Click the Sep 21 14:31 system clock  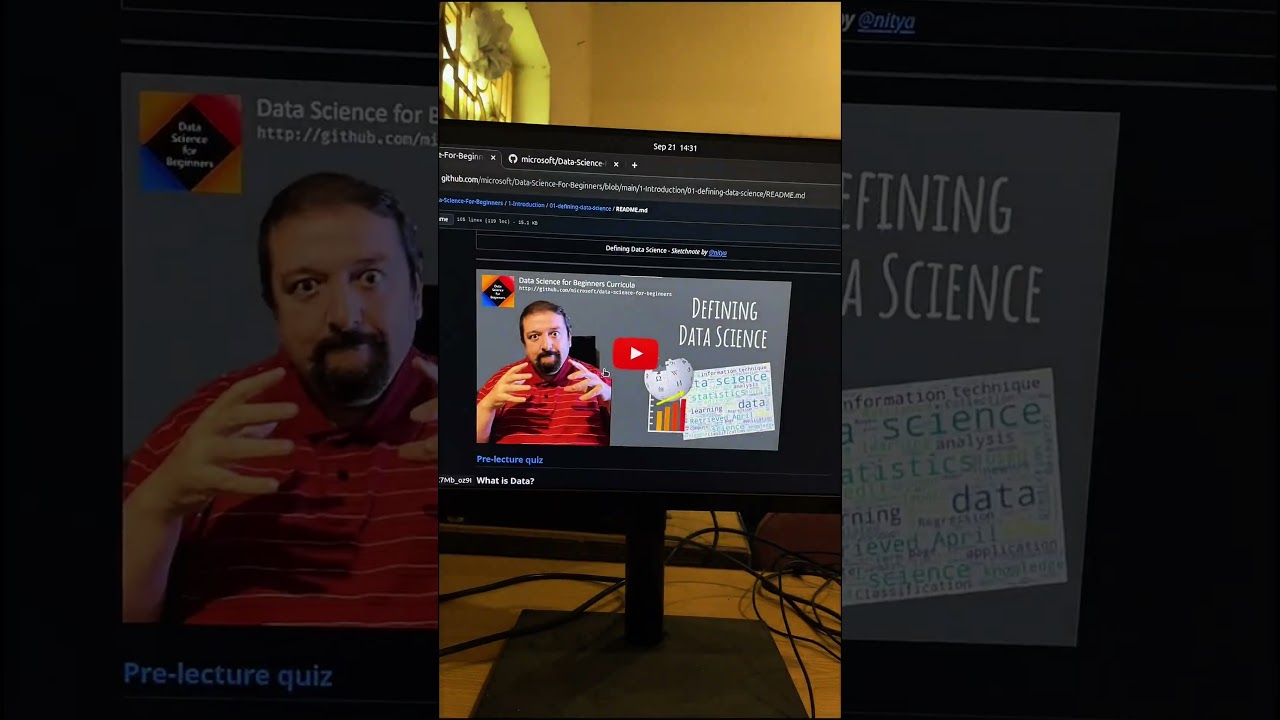tap(675, 147)
